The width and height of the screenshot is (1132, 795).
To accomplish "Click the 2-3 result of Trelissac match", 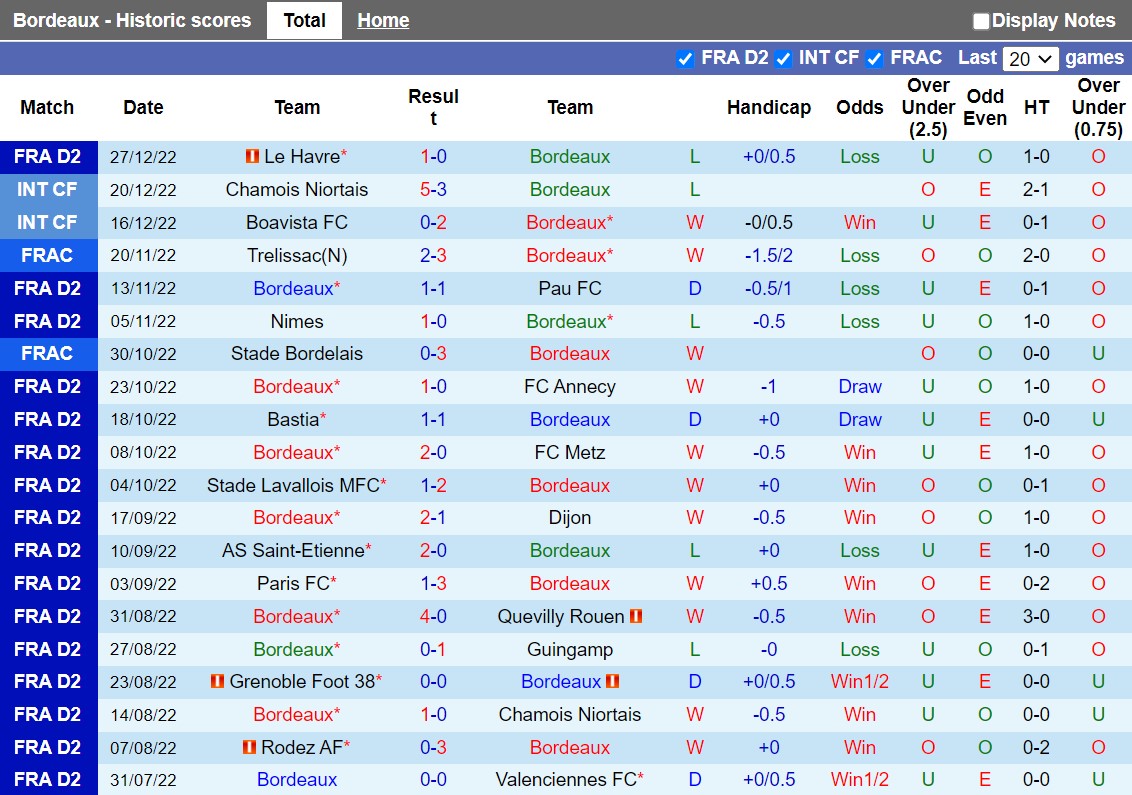I will click(x=433, y=256).
